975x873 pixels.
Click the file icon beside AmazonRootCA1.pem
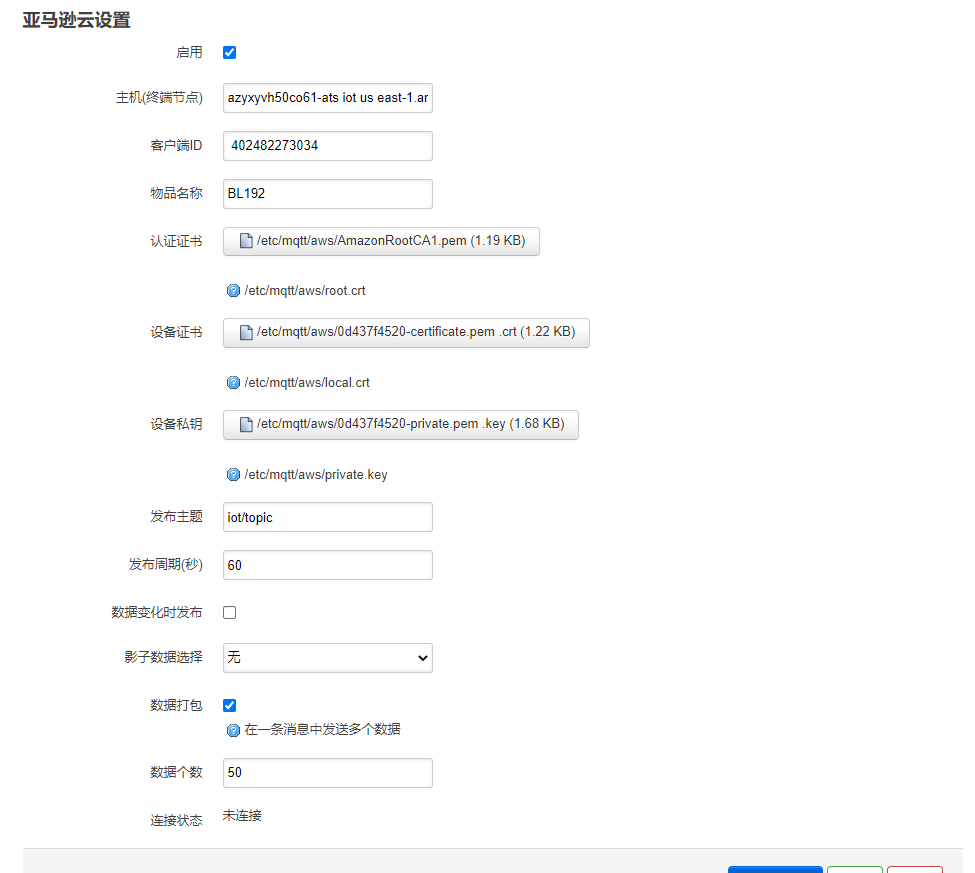[x=246, y=241]
